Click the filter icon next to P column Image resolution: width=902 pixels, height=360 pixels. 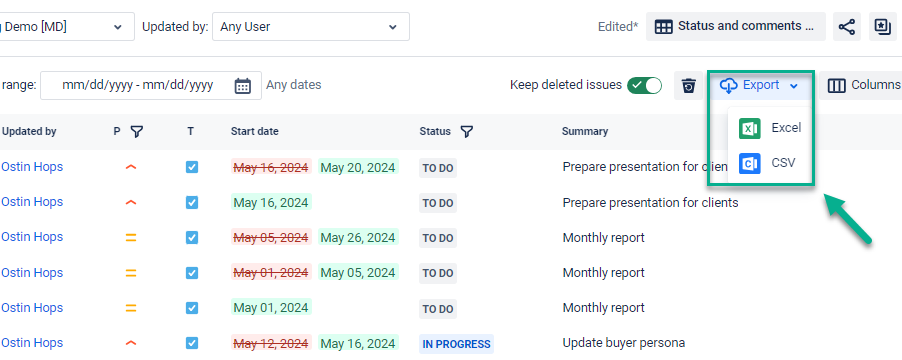pos(136,132)
